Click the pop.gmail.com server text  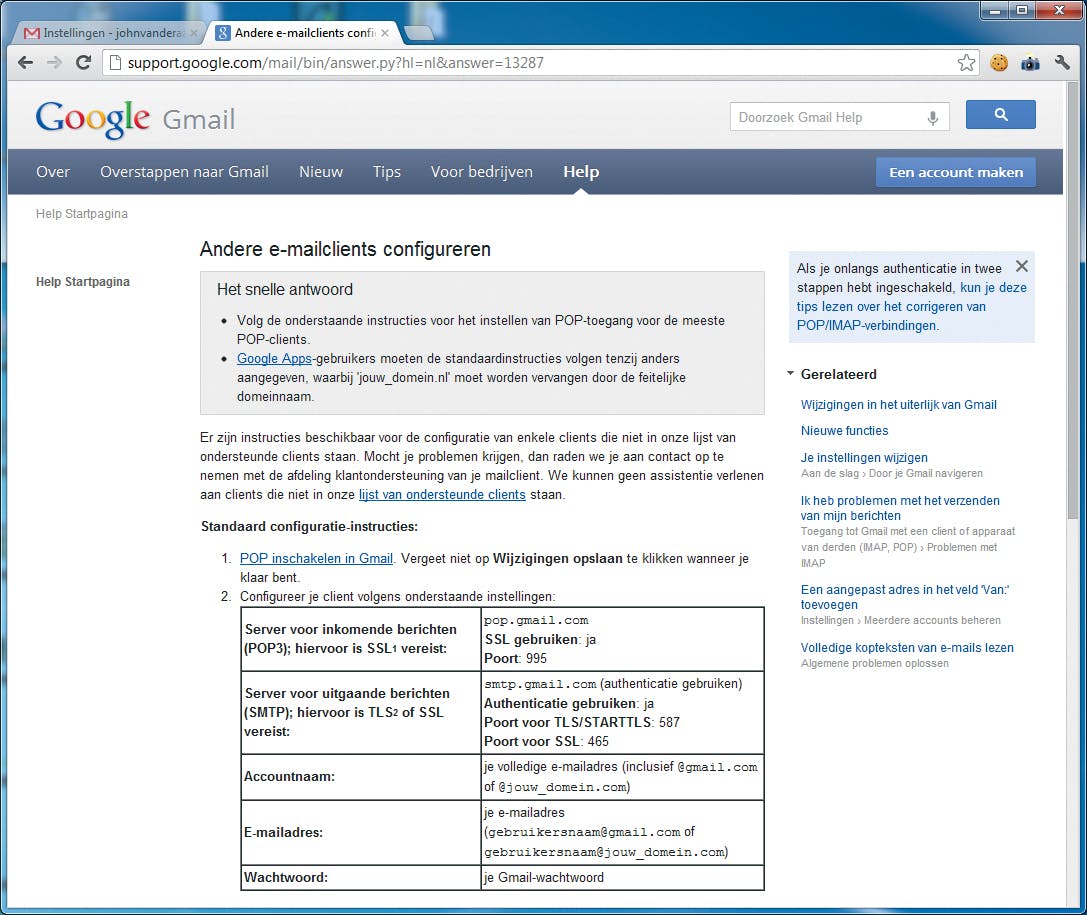[536, 620]
